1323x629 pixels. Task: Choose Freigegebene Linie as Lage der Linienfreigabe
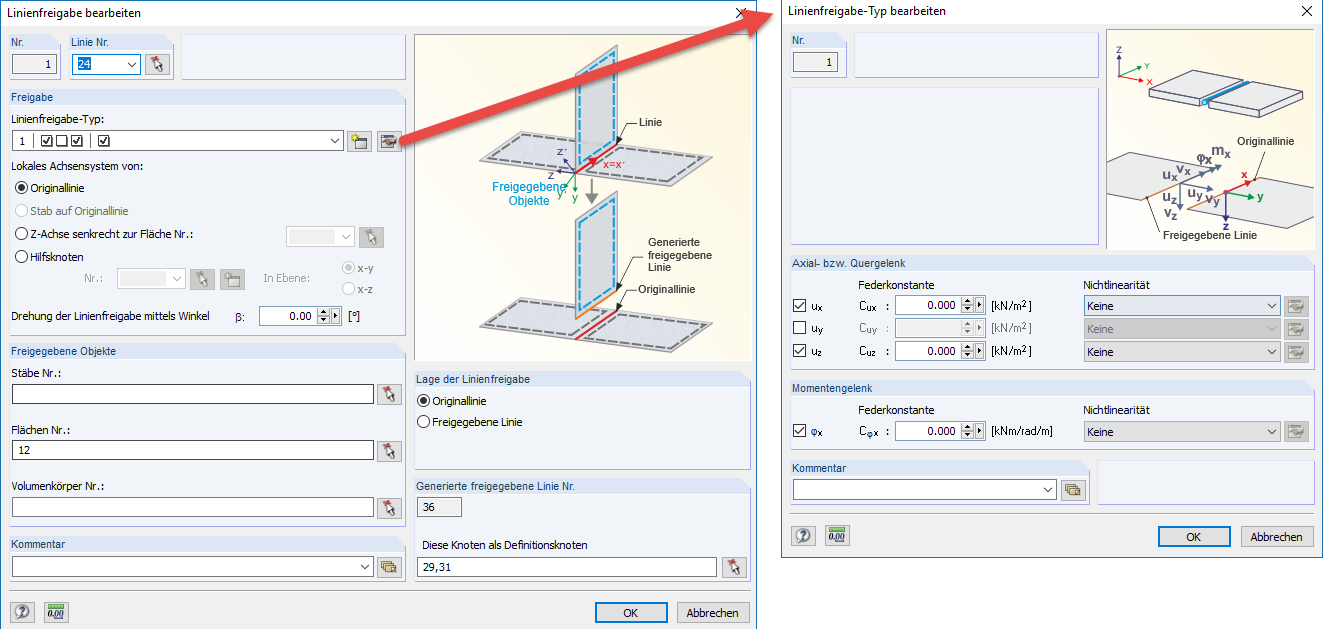[x=425, y=421]
